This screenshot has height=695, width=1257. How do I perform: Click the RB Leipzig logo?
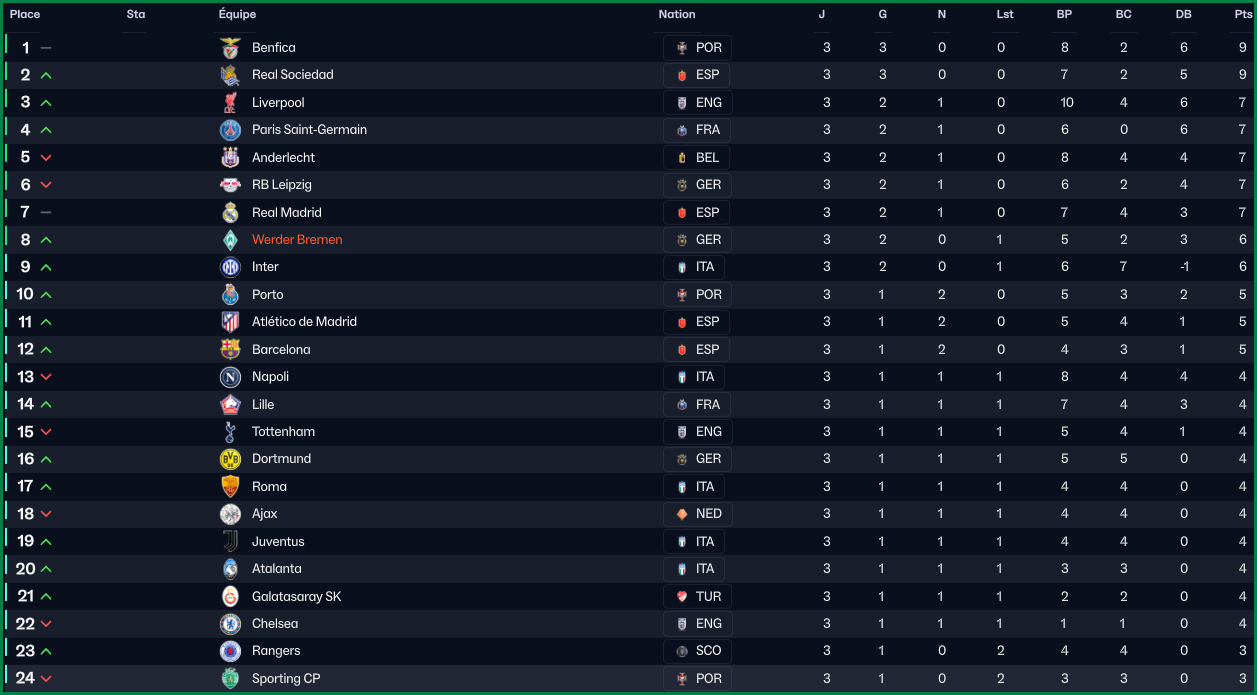[x=230, y=185]
